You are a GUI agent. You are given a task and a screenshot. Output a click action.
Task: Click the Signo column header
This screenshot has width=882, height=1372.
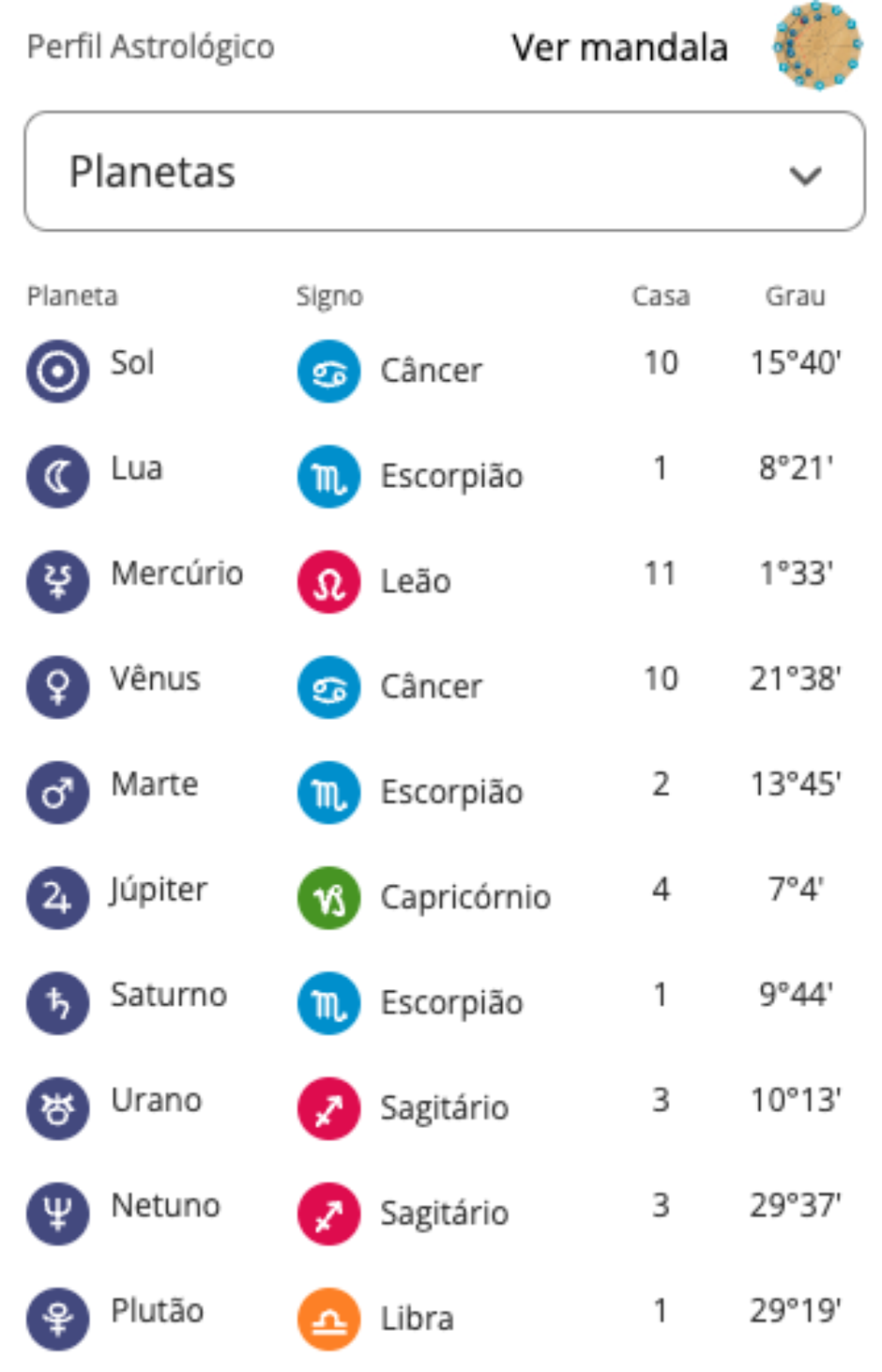click(329, 297)
